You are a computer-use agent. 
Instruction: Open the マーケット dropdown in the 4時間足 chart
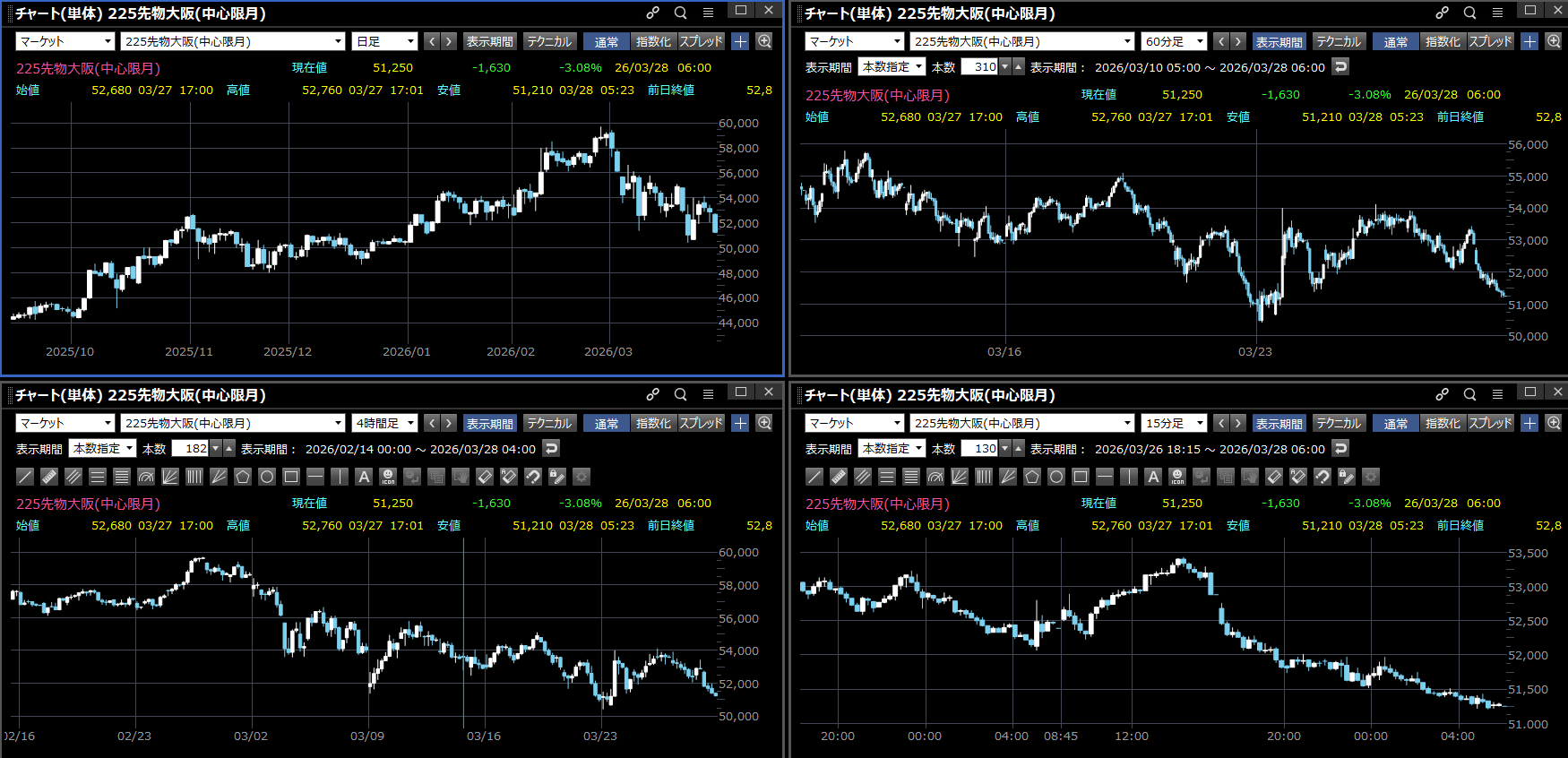tap(65, 423)
